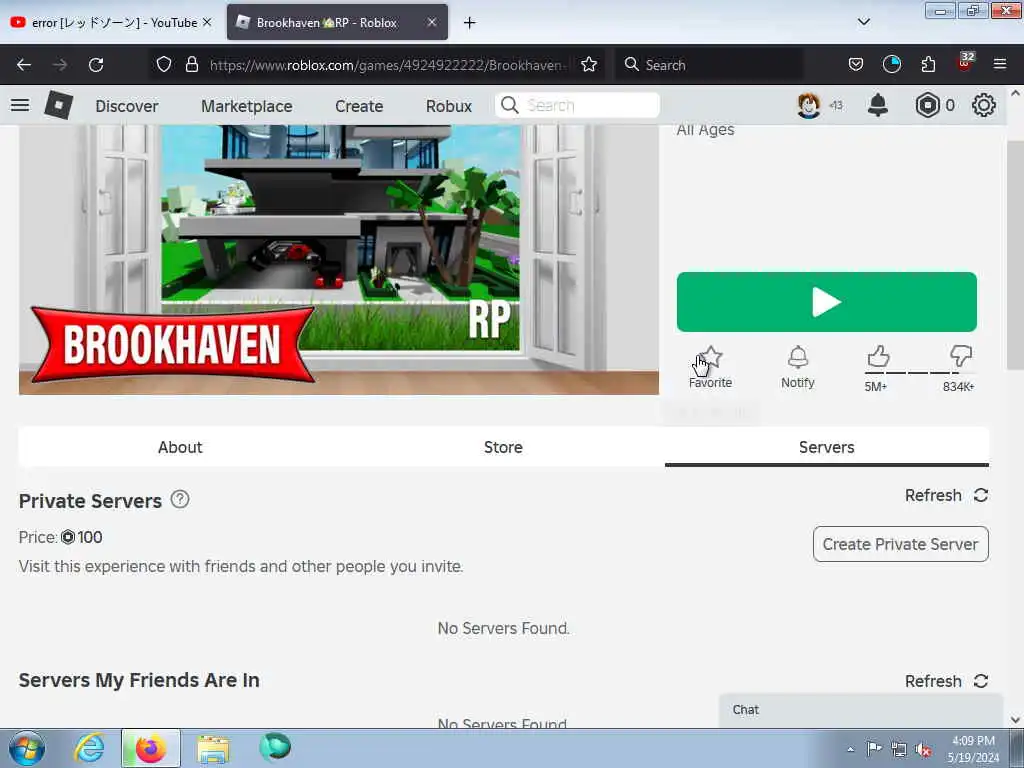Image resolution: width=1024 pixels, height=768 pixels.
Task: Open the Robux menu item
Action: coord(449,106)
